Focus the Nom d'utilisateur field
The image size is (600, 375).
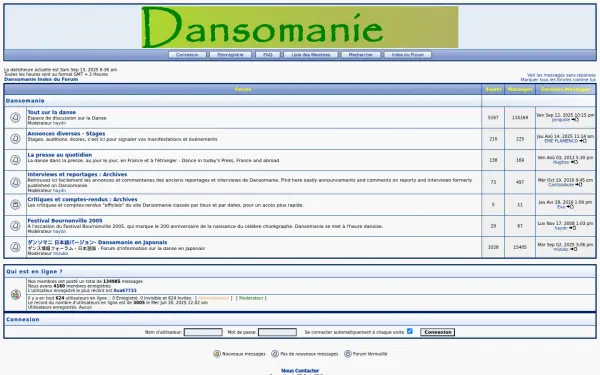pos(203,332)
